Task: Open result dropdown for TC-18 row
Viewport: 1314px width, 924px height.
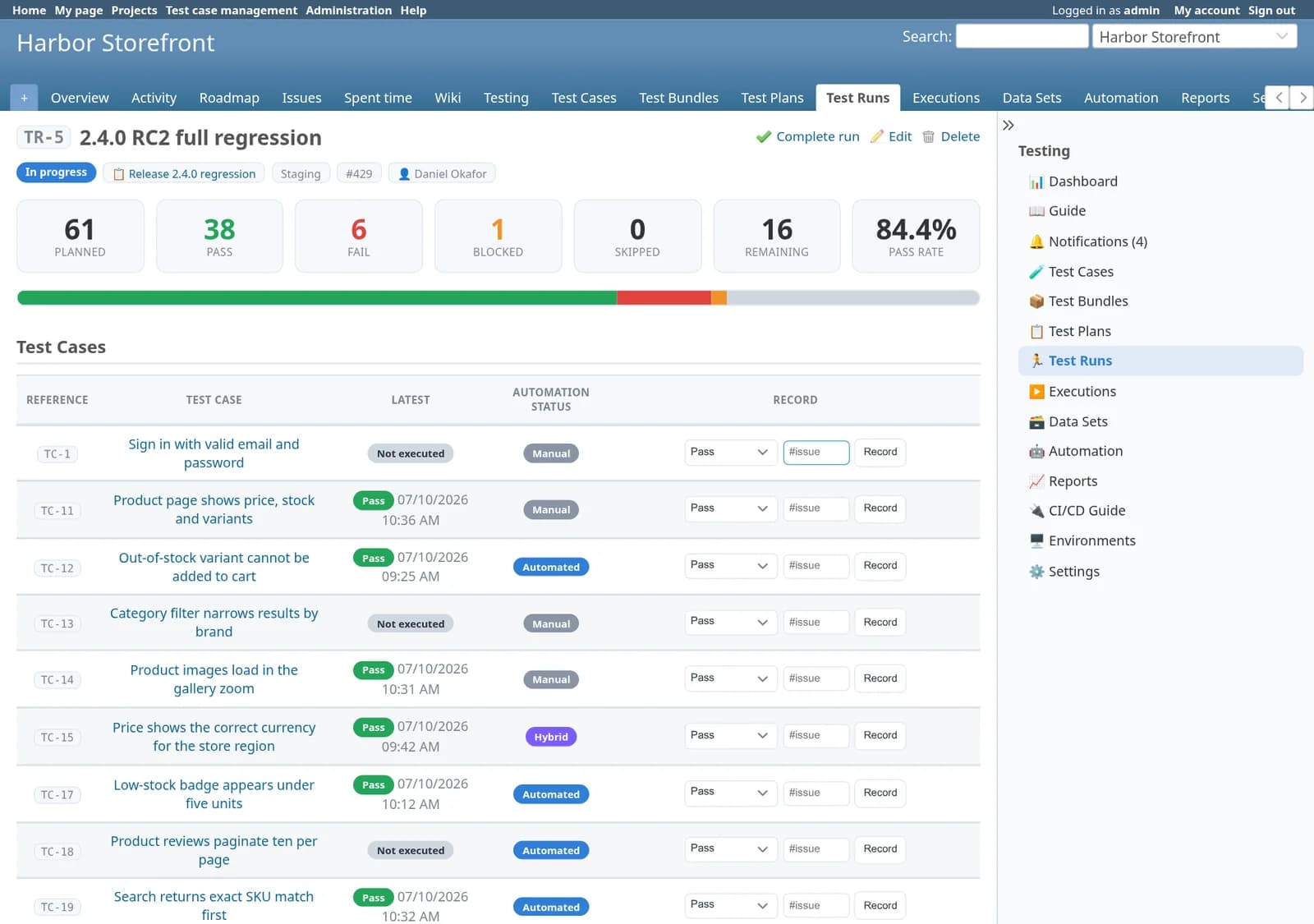Action: pyautogui.click(x=731, y=848)
